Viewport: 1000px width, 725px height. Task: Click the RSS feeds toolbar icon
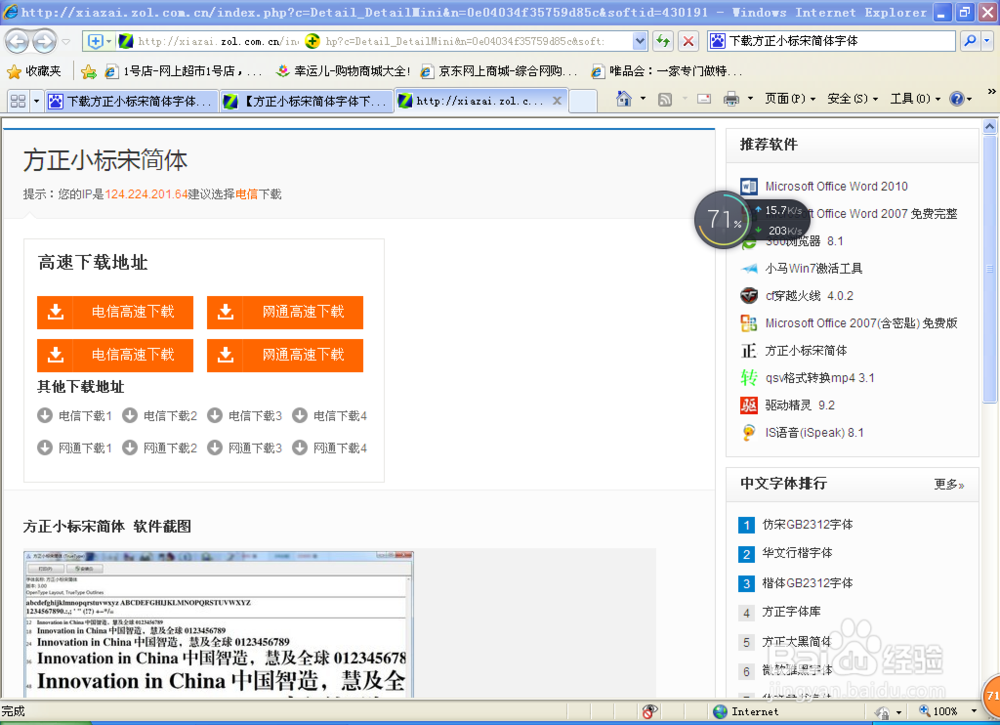(665, 99)
